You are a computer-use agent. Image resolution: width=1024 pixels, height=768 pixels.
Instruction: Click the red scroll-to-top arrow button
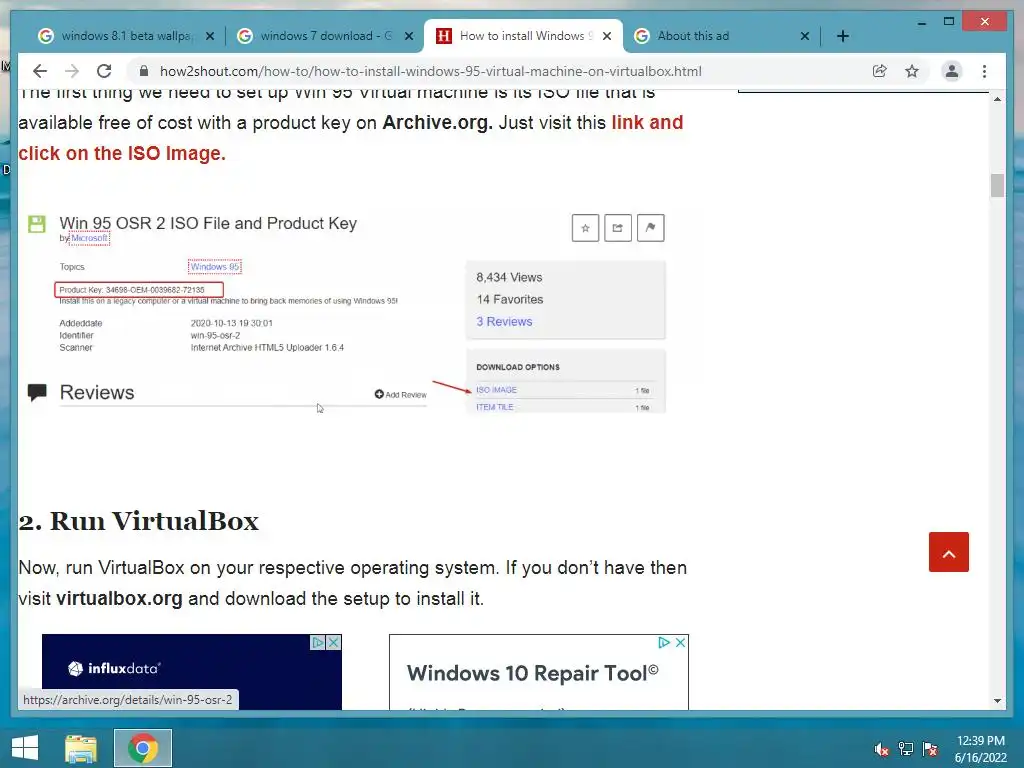(x=948, y=552)
